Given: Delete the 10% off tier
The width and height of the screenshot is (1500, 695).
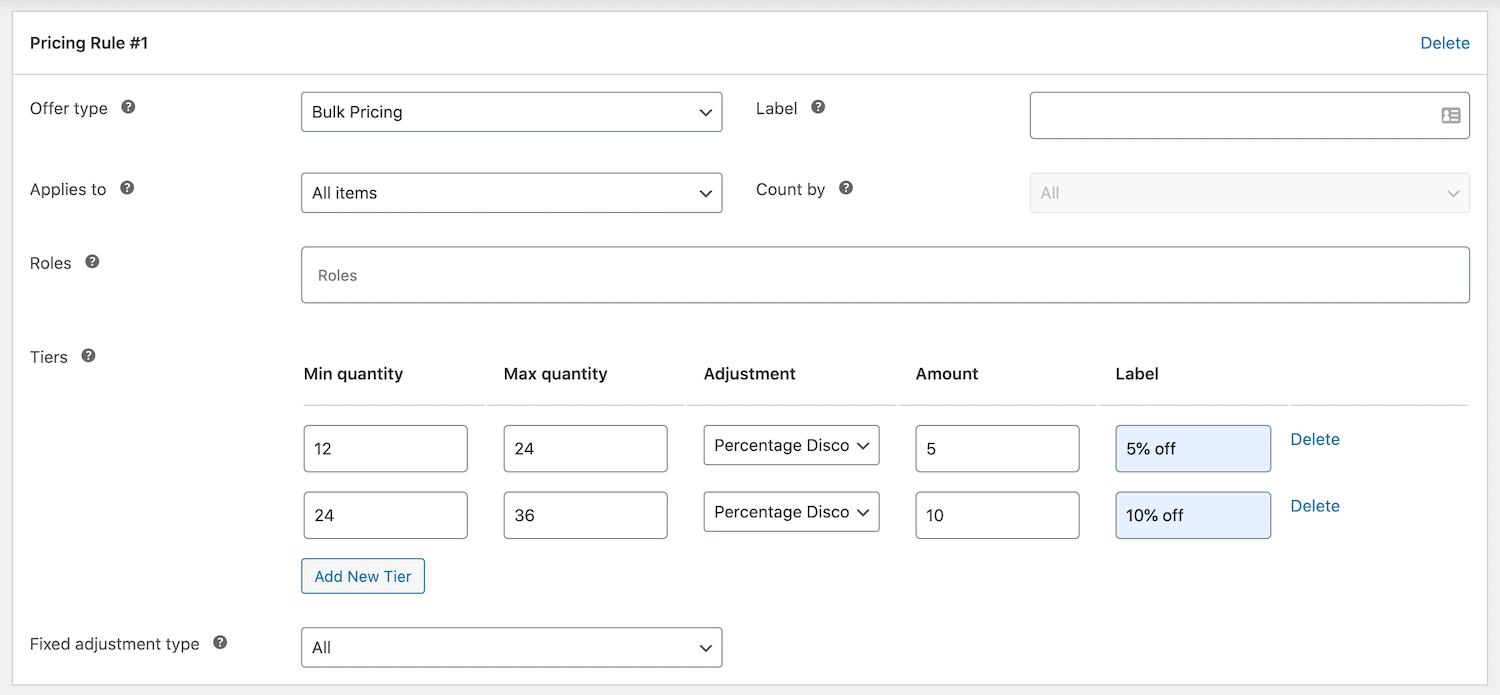Looking at the screenshot, I should coord(1314,506).
